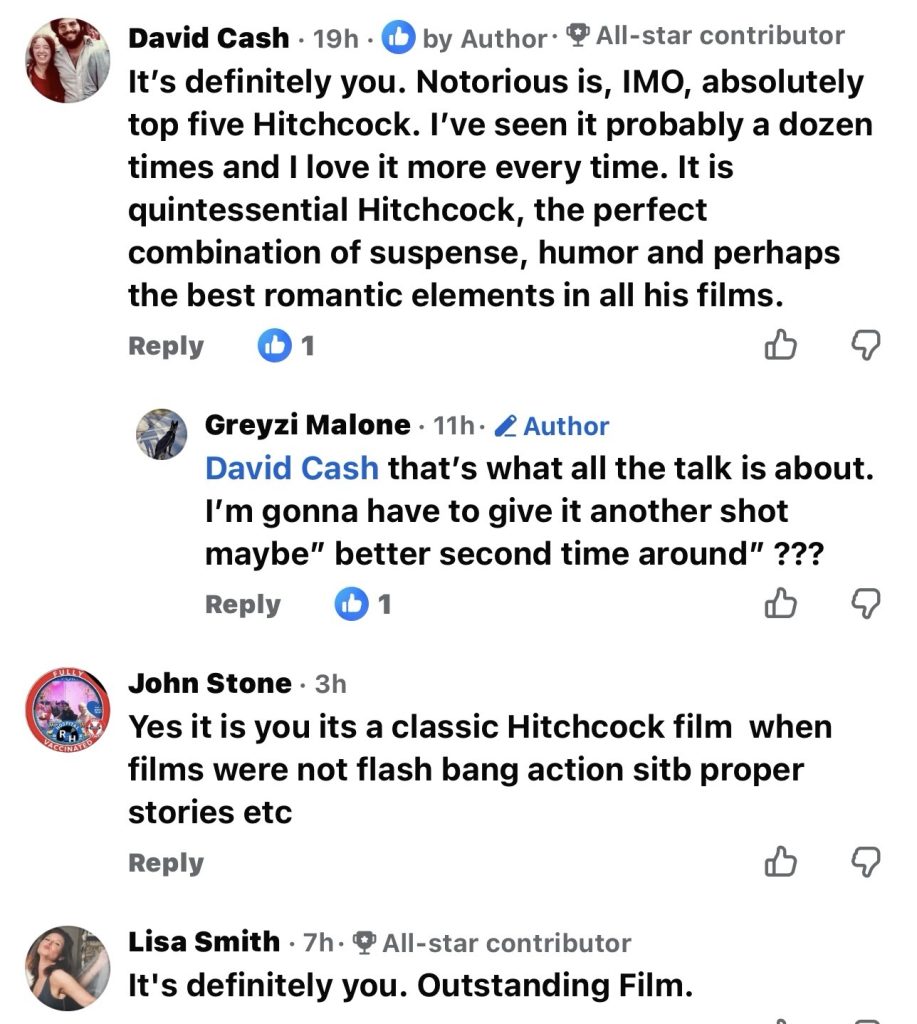Dislike Greyzi Malone's reply
Viewport: 917px width, 1024px height.
tap(865, 604)
